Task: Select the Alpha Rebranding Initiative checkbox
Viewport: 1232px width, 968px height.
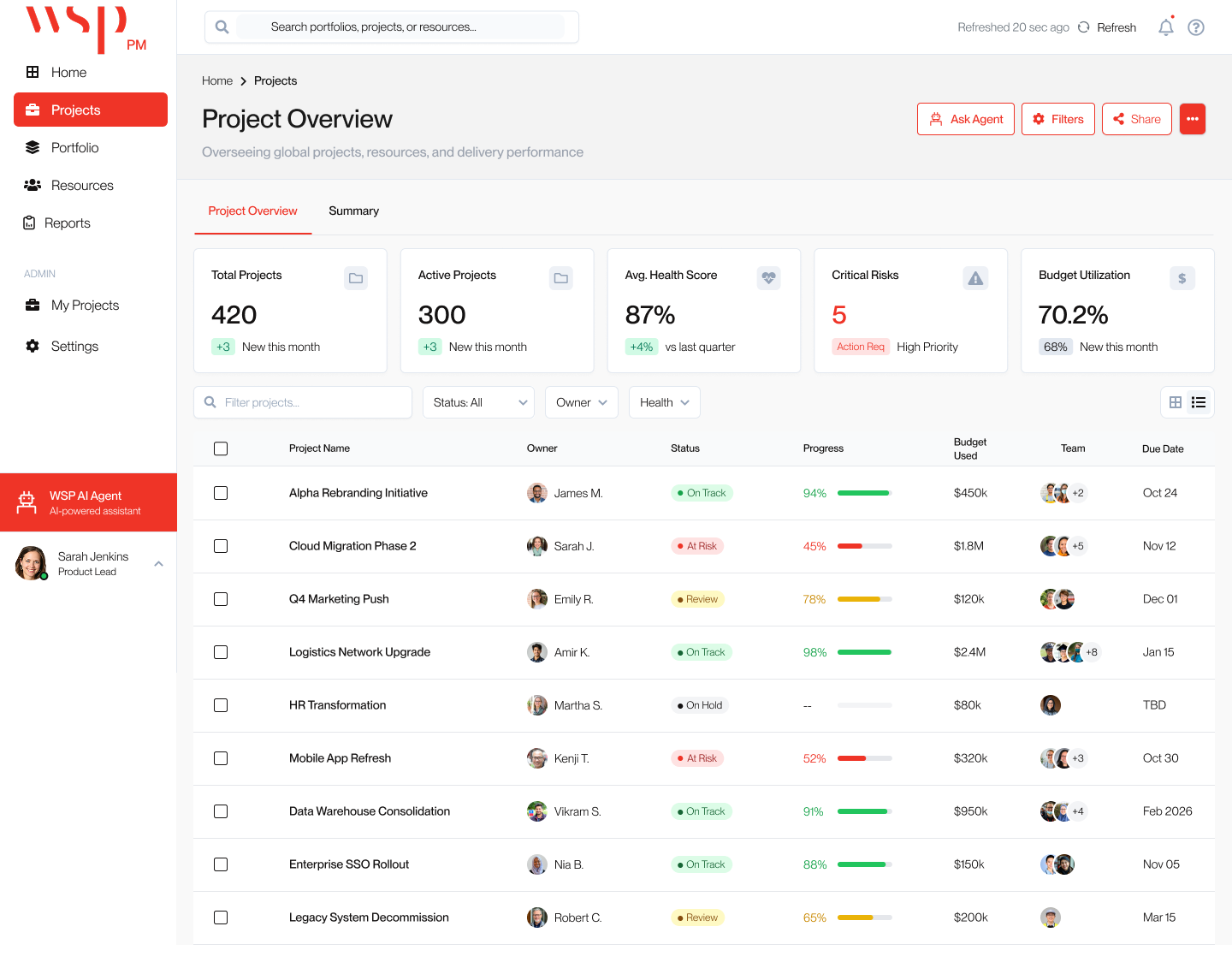Action: (x=221, y=493)
